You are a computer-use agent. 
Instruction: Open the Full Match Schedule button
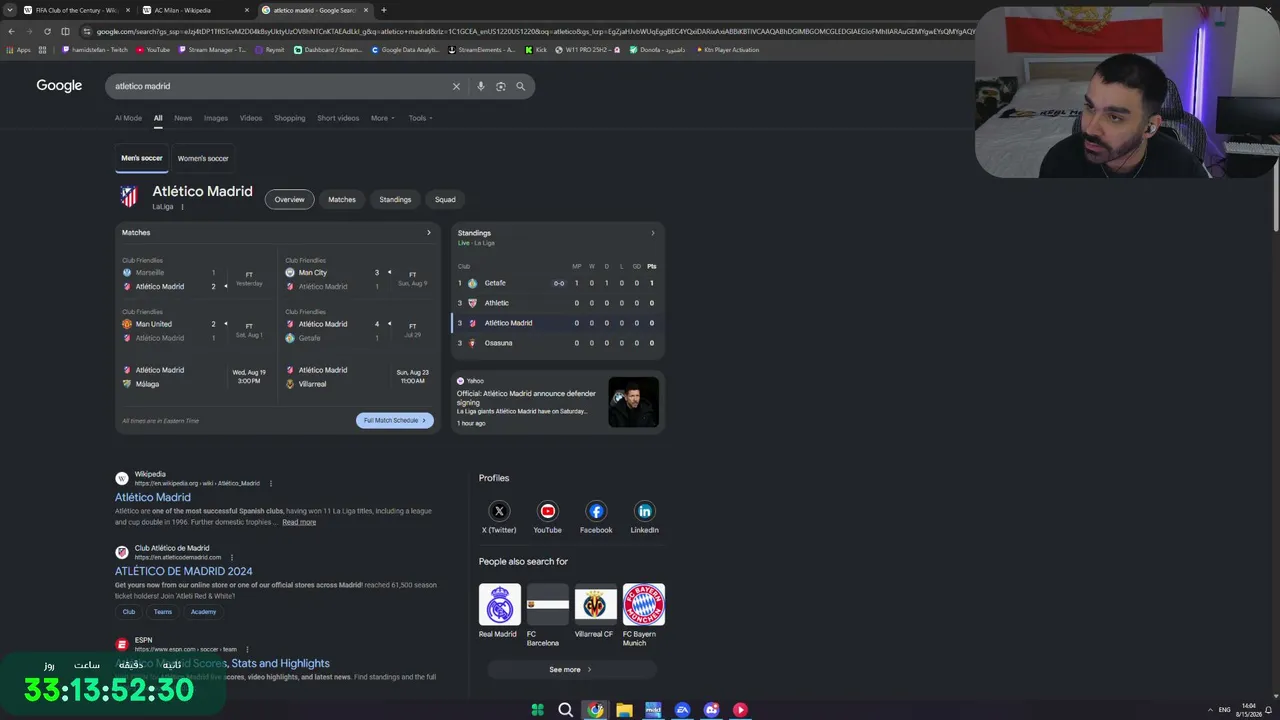coord(395,421)
